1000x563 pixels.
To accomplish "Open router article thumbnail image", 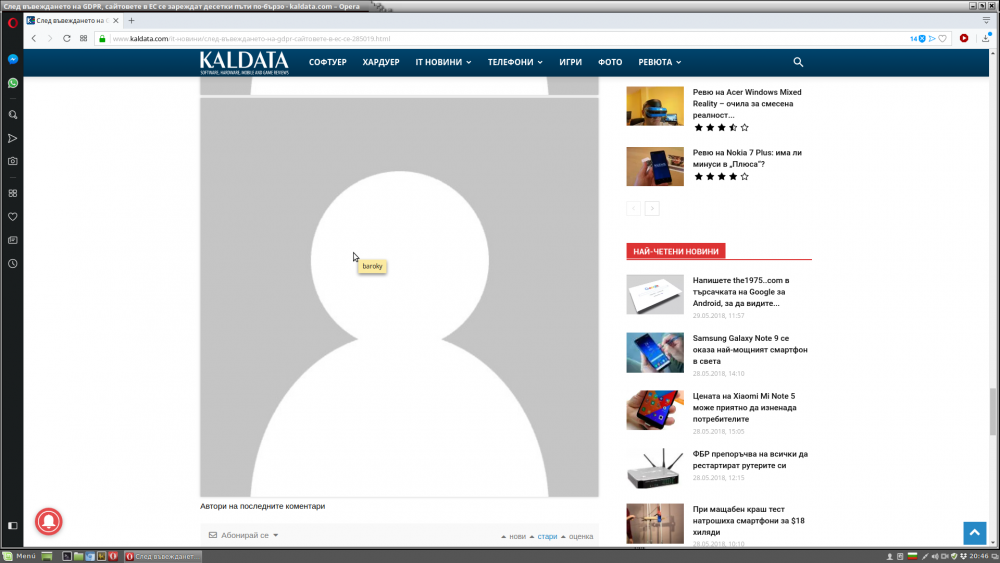I will [x=655, y=469].
